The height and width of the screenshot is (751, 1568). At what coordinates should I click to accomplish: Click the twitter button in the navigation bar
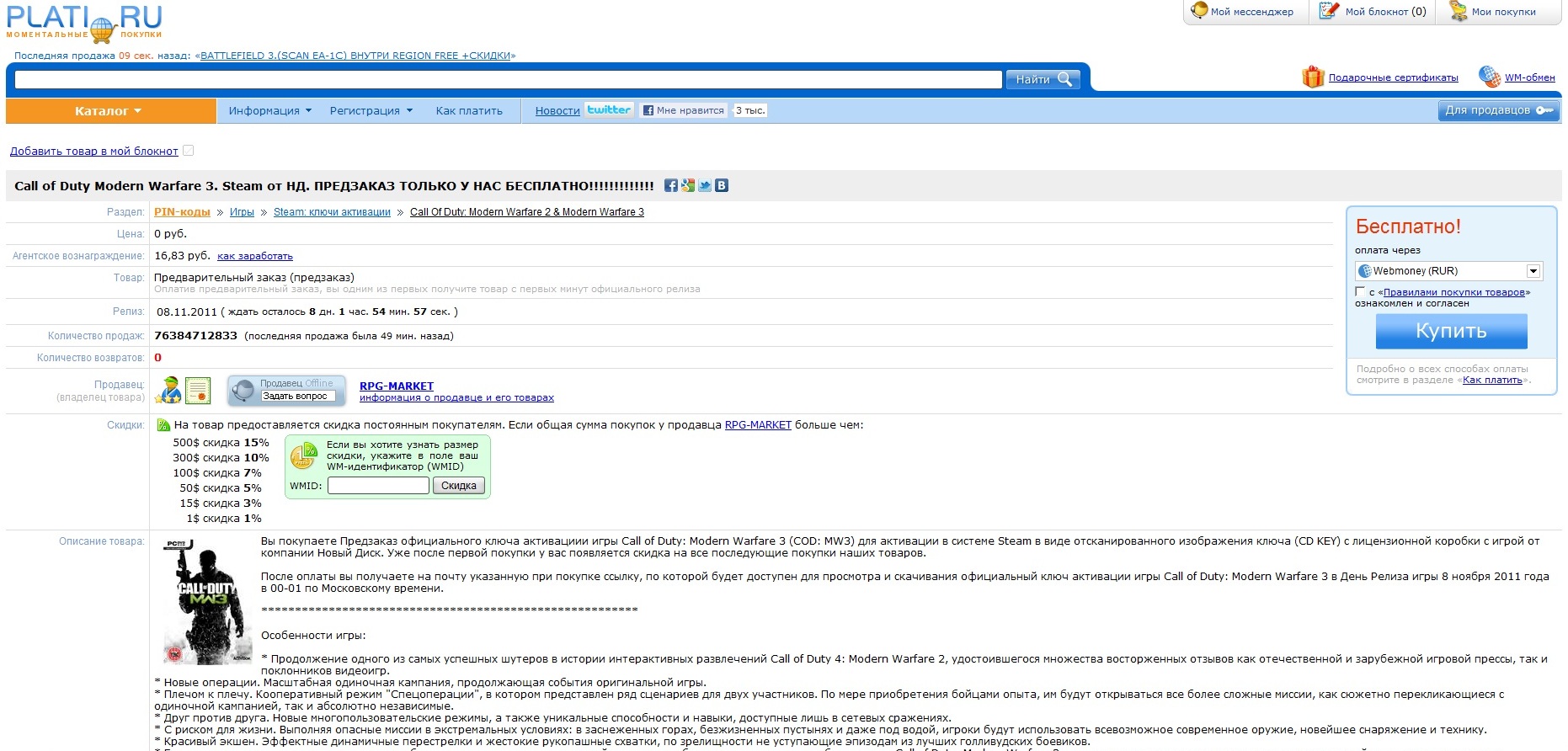pos(609,110)
